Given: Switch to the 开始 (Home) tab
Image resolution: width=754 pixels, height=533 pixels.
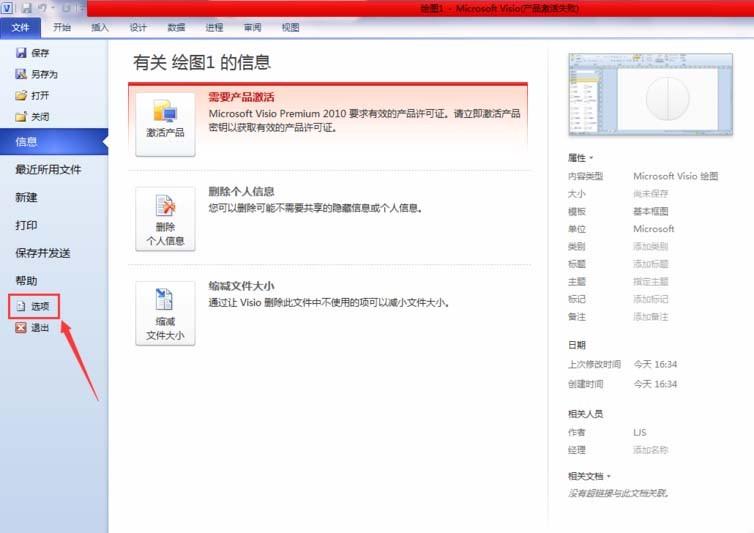Looking at the screenshot, I should (x=62, y=27).
